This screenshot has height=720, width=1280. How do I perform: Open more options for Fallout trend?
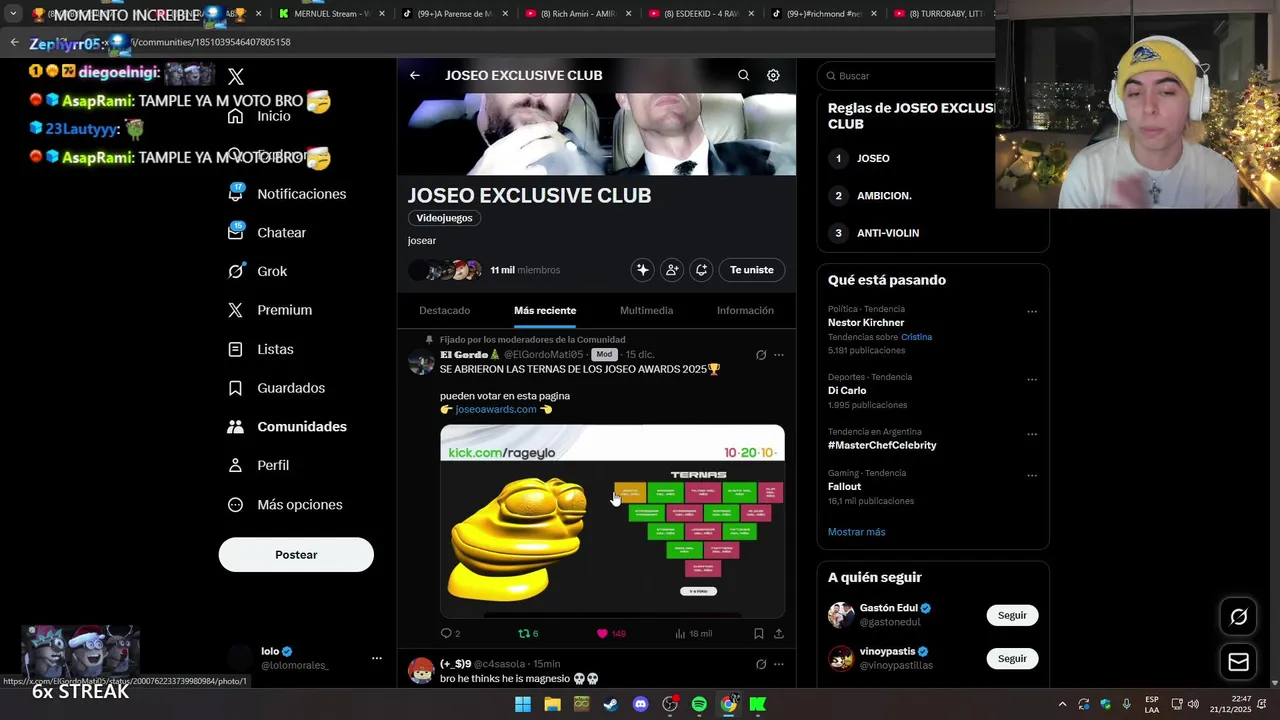click(x=1032, y=475)
